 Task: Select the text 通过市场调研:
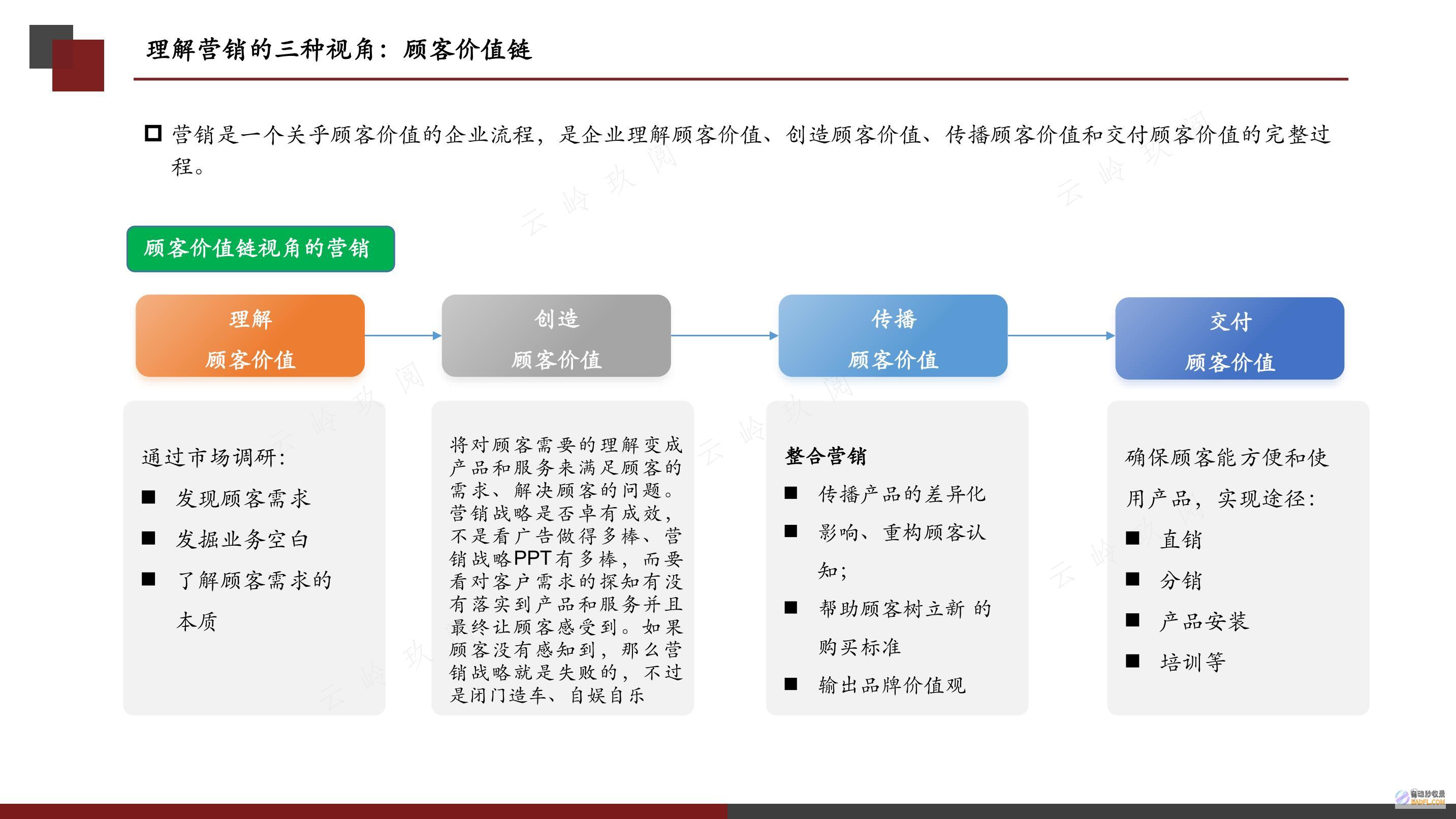pos(214,457)
